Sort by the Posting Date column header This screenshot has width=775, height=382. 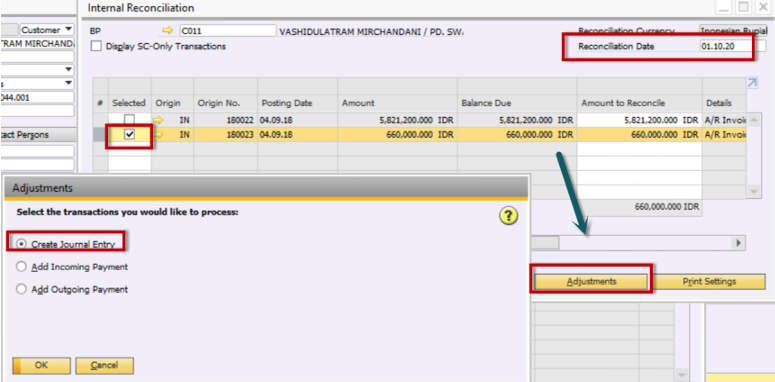(x=298, y=103)
